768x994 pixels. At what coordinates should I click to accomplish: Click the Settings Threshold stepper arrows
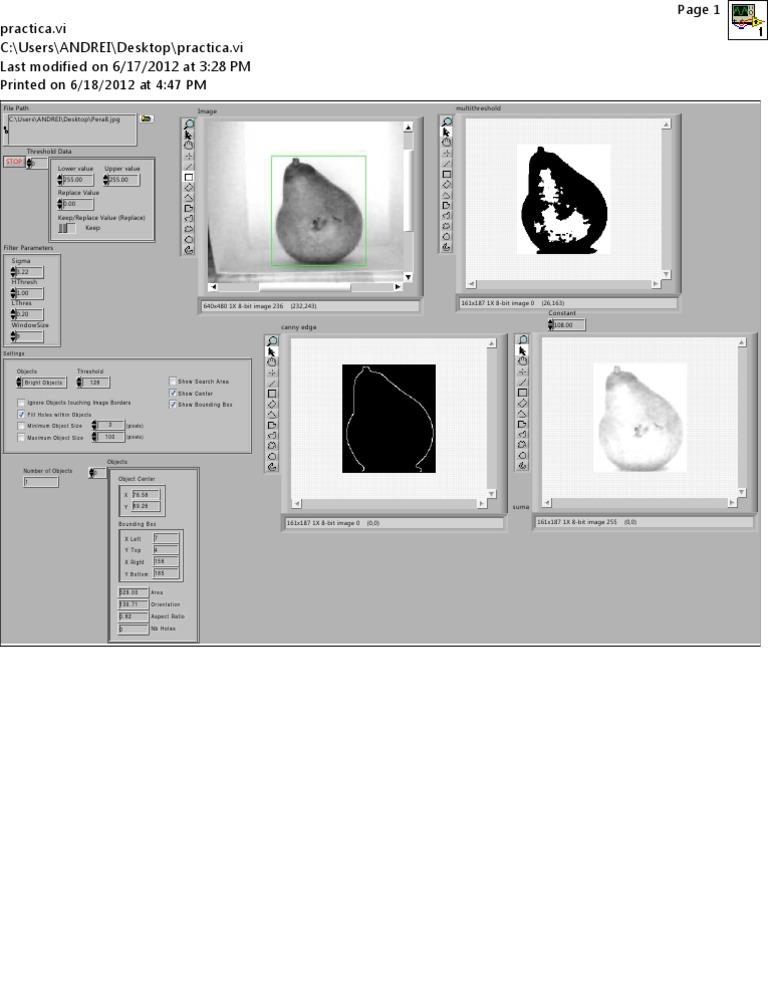pos(79,382)
